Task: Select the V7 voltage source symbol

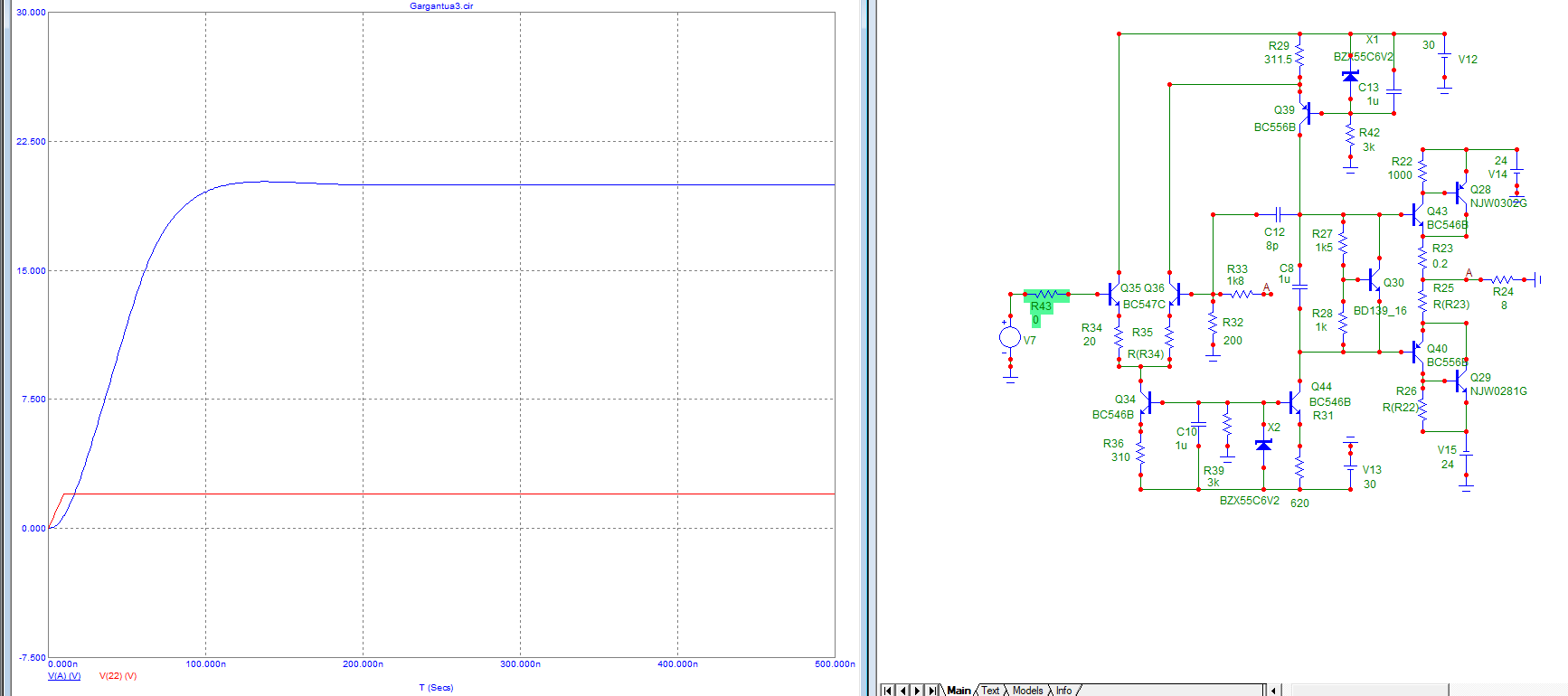Action: pyautogui.click(x=1010, y=337)
